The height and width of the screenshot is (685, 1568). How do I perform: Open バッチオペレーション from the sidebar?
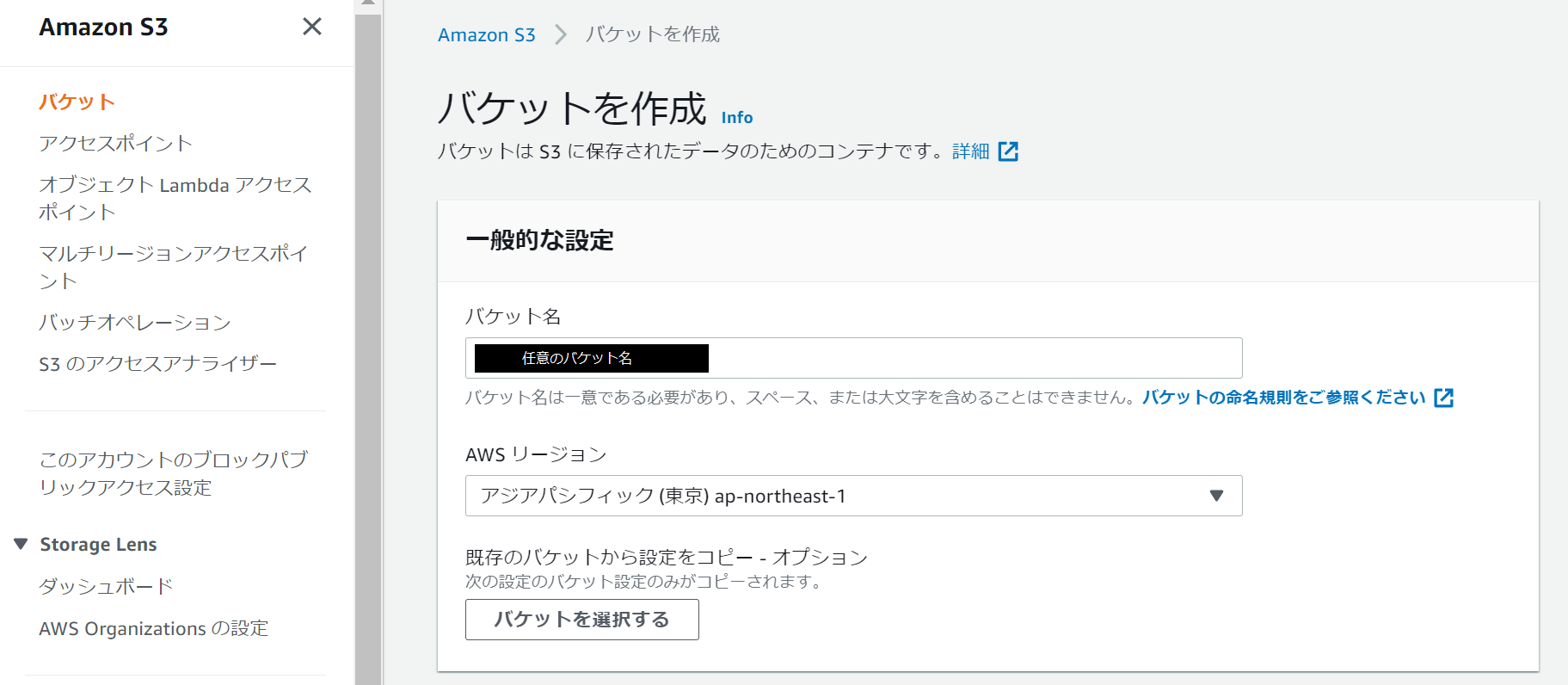point(135,322)
